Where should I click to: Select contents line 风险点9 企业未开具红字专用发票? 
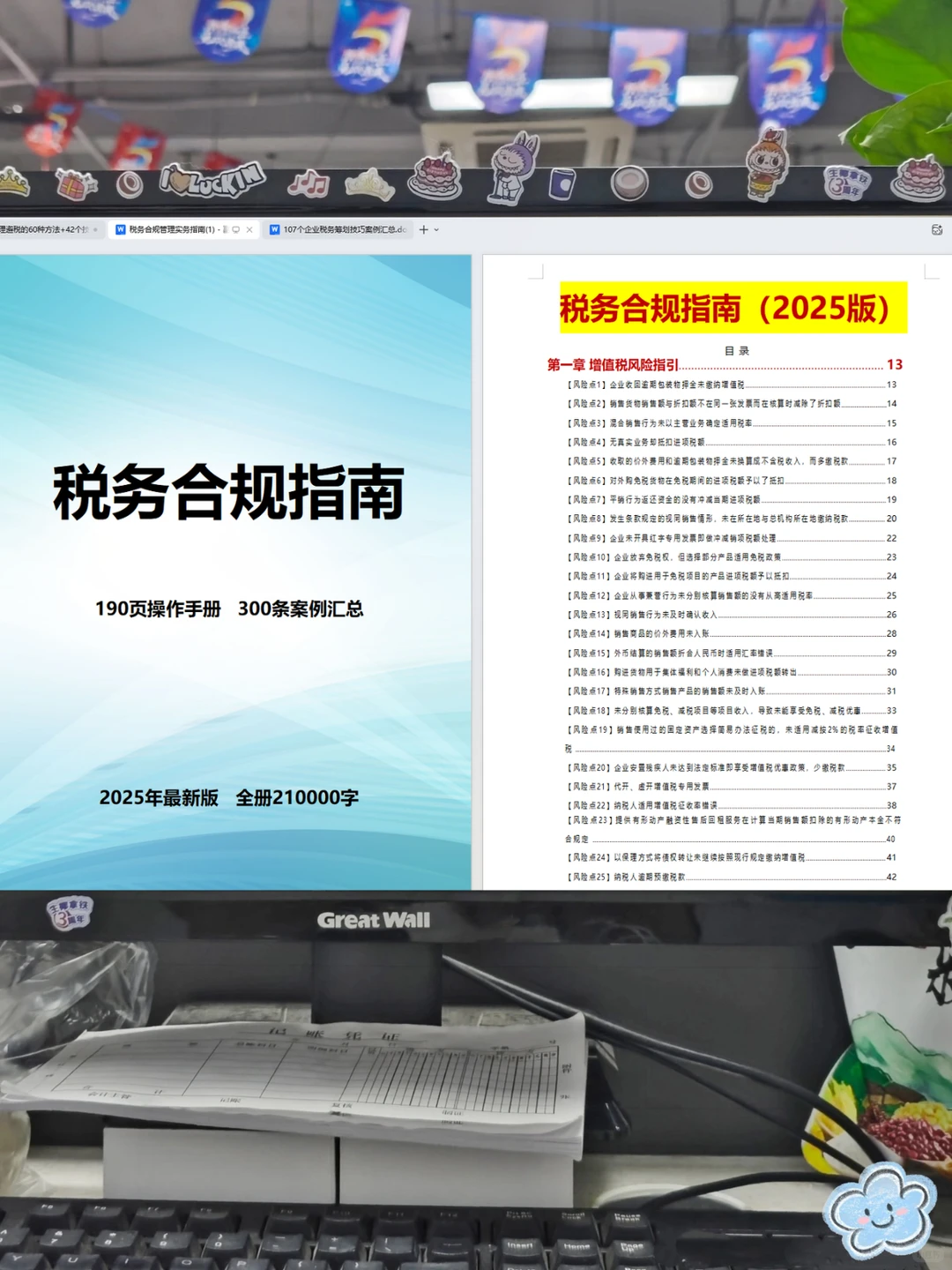point(730,538)
